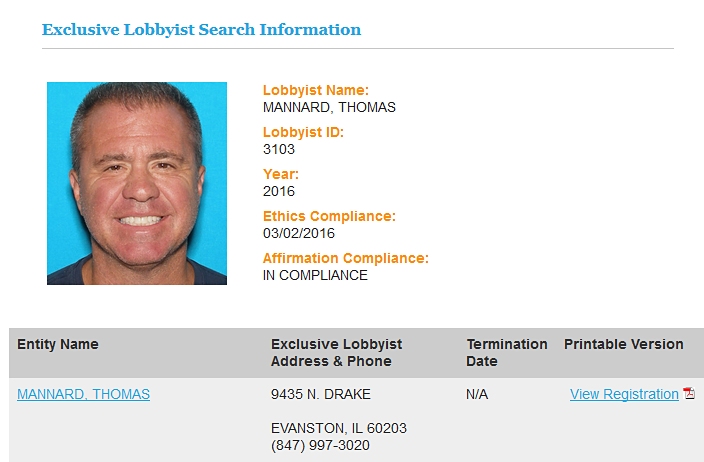
Task: Click the Ethics Compliance date 03/02/2016
Action: point(299,233)
